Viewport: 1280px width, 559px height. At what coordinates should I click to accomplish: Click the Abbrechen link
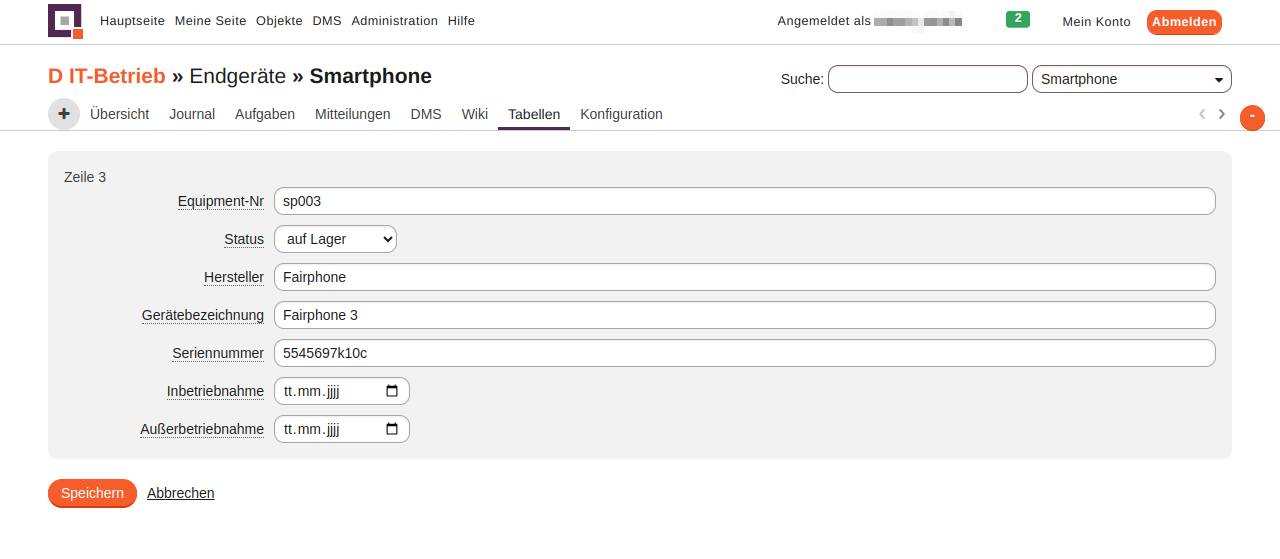(x=180, y=493)
